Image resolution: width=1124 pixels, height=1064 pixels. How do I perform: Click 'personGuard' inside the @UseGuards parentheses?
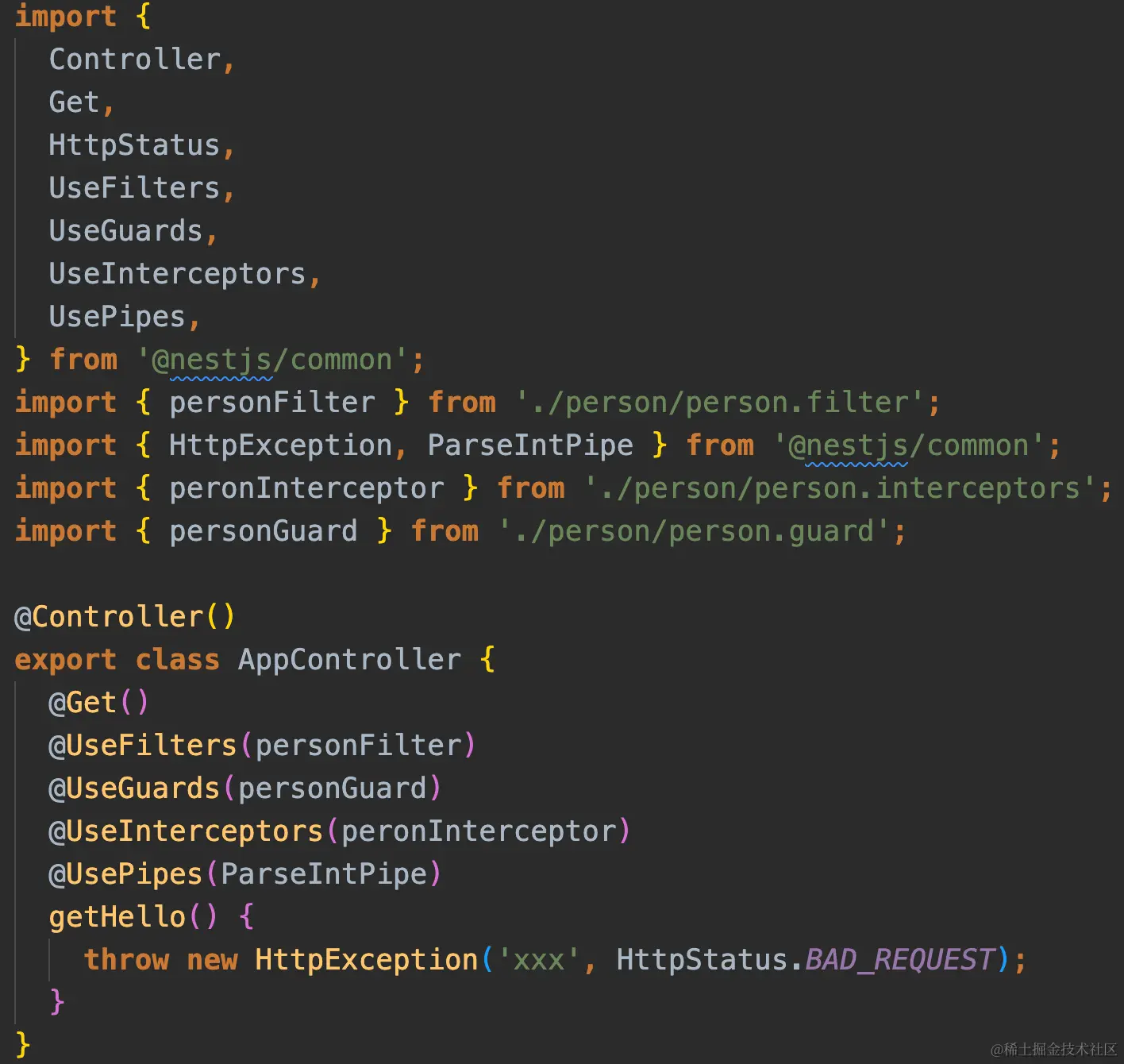pyautogui.click(x=333, y=788)
